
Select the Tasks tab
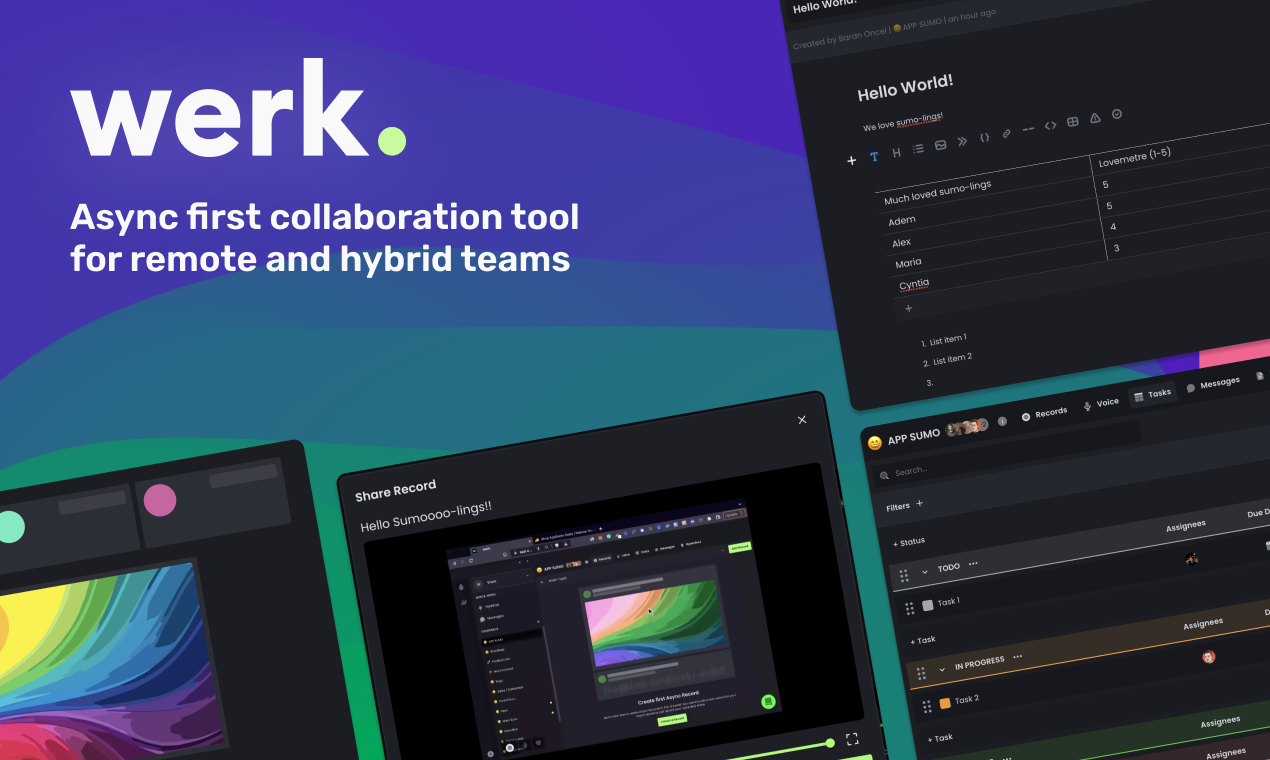coord(1153,395)
